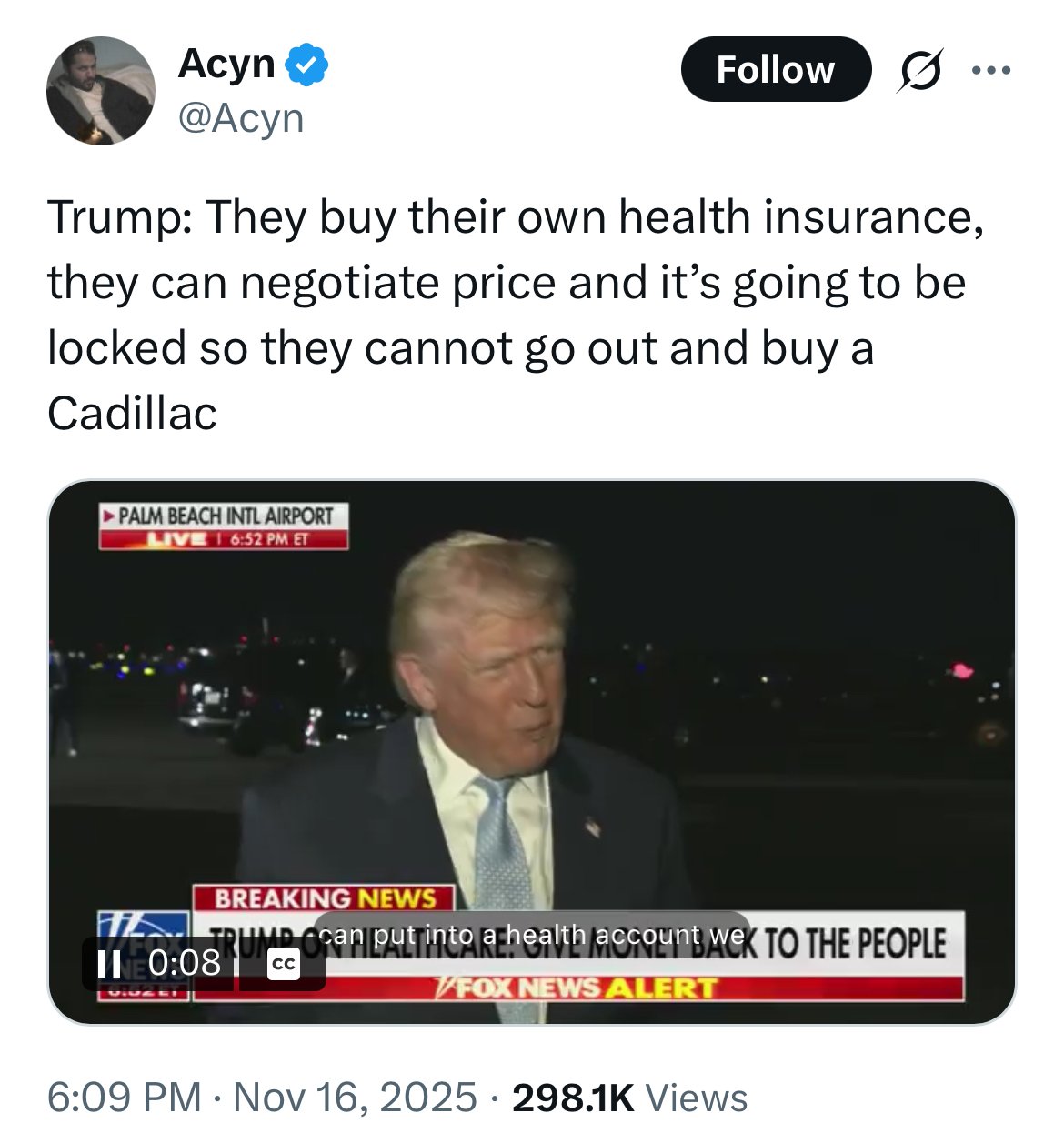Follow the Acyn account

[776, 69]
